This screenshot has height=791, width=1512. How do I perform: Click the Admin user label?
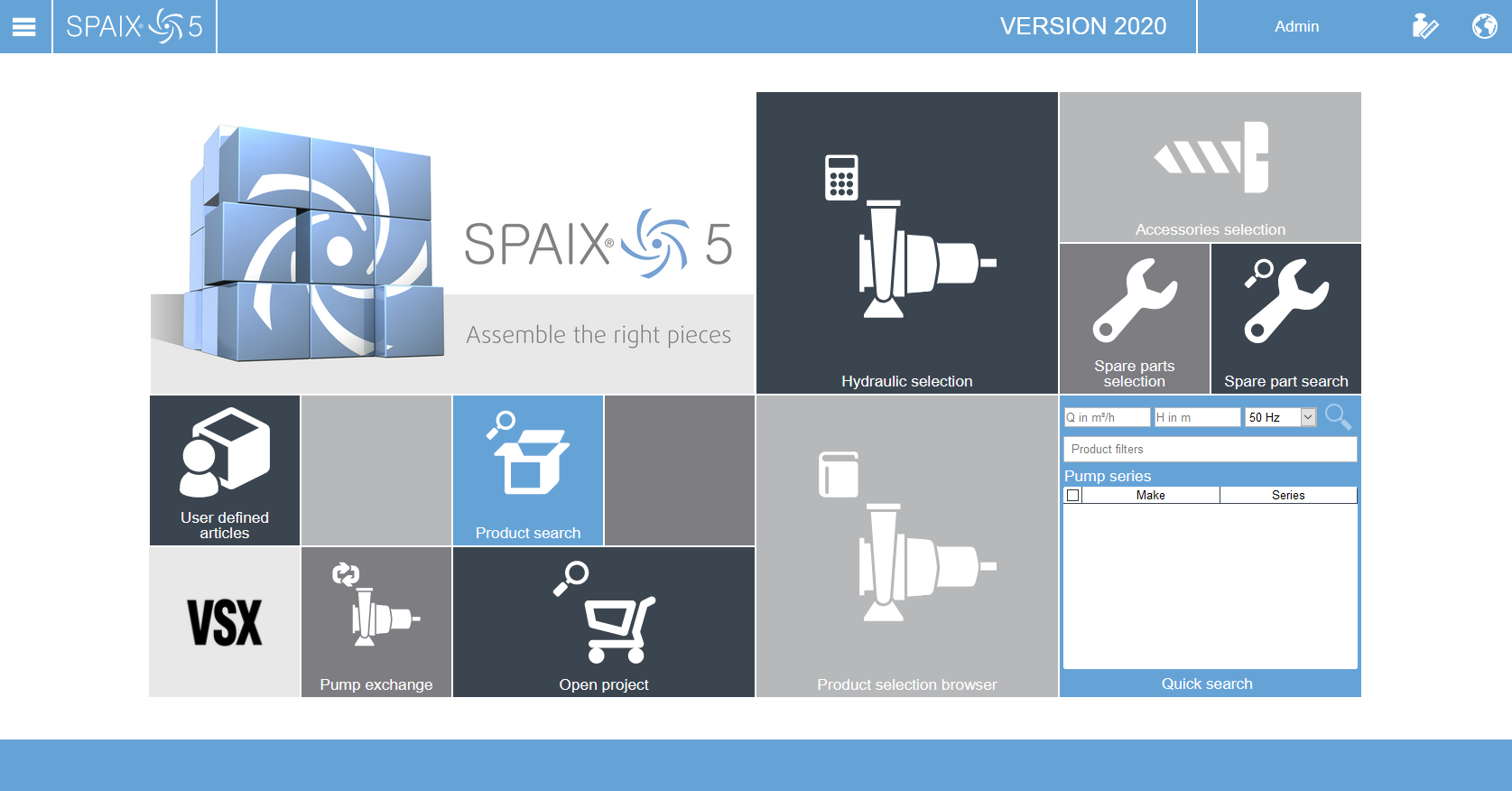1296,27
